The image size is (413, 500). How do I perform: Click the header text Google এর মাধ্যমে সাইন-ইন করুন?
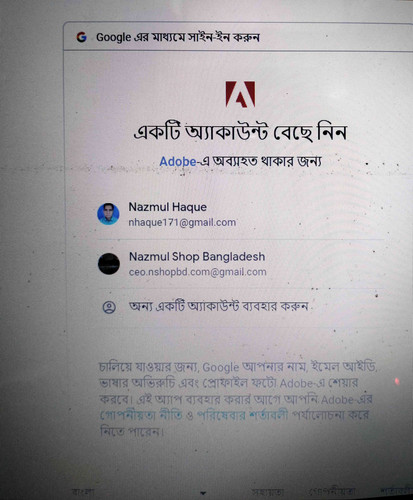click(x=178, y=37)
